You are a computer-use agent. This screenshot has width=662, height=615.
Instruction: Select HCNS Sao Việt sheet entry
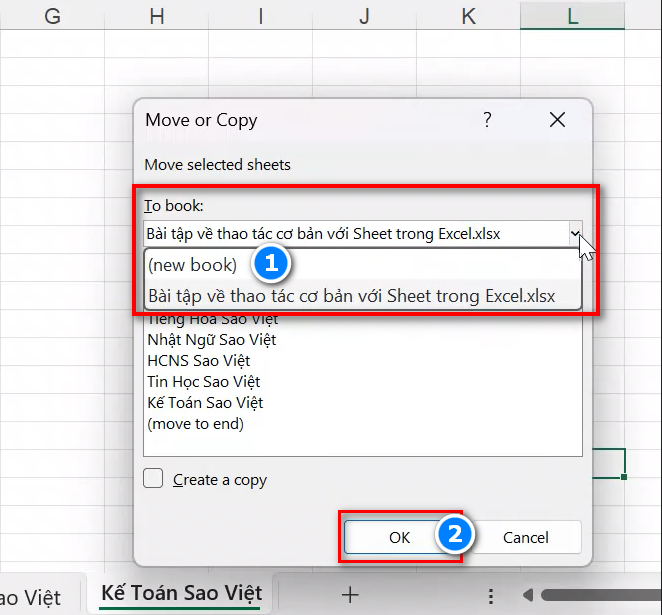pos(198,361)
